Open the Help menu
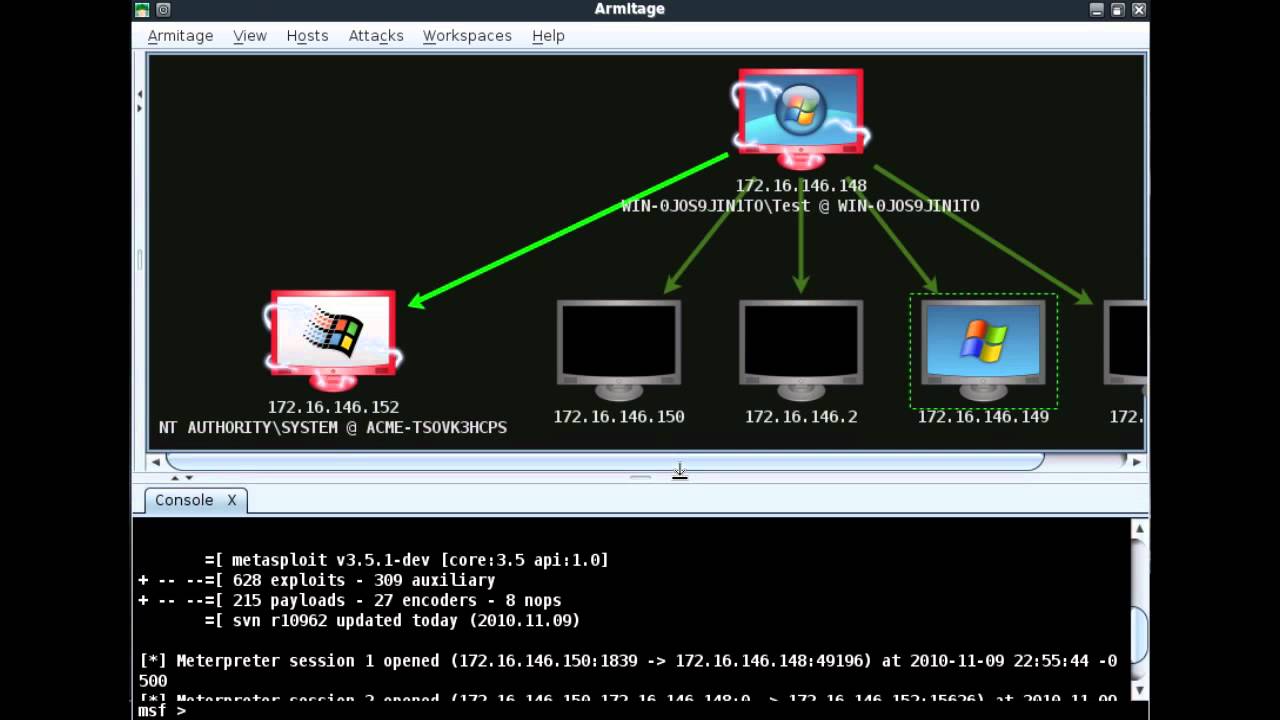1280x720 pixels. click(x=548, y=35)
